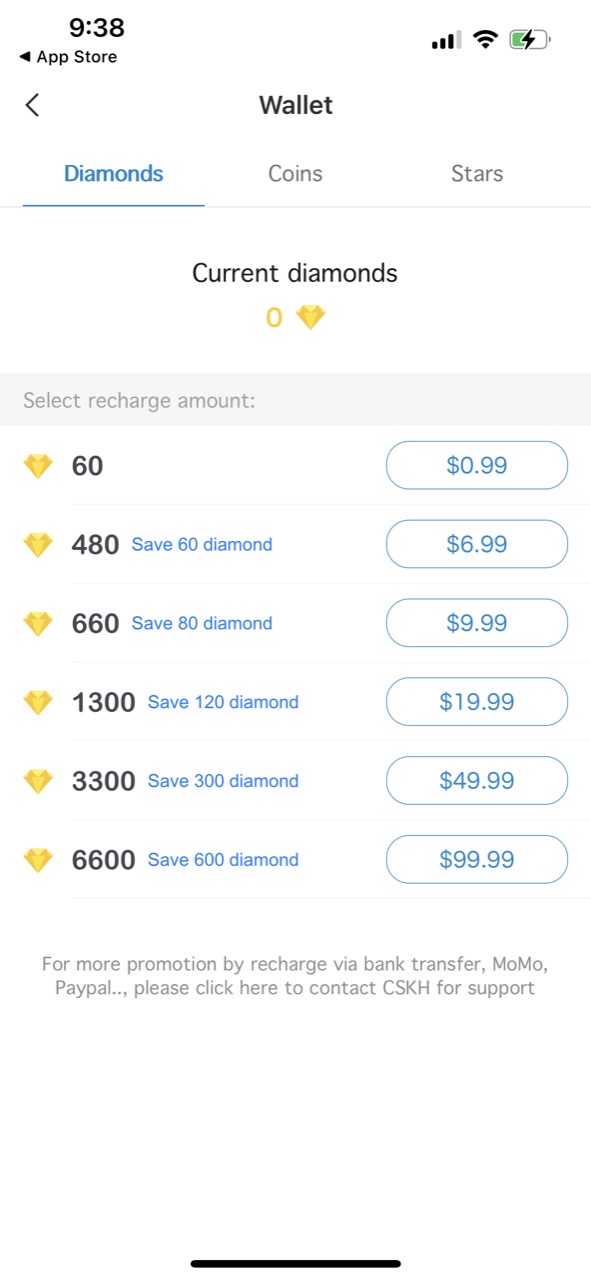The height and width of the screenshot is (1280, 591).
Task: Purchase the $99.99 diamond pack
Action: pyautogui.click(x=477, y=860)
